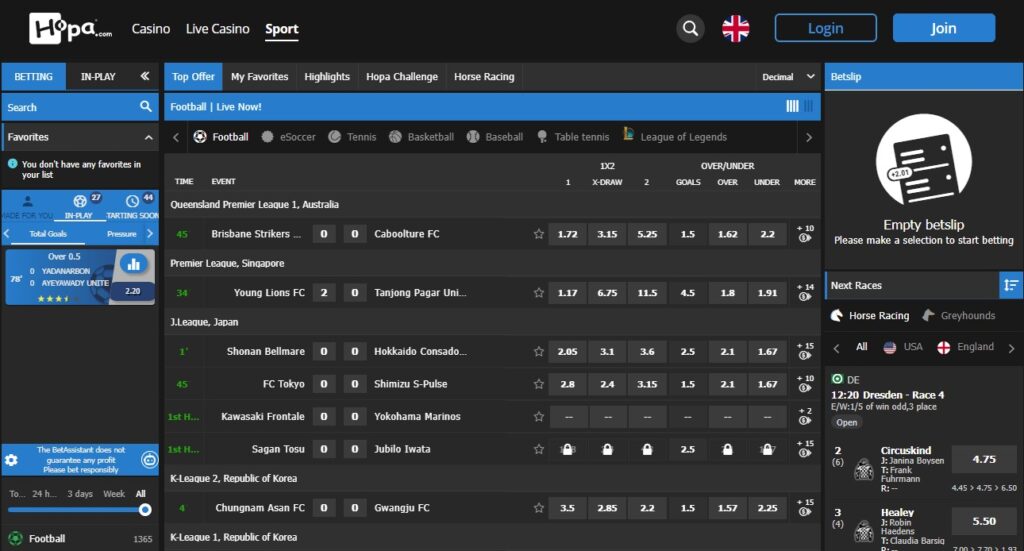The image size is (1024, 551).
Task: Open Highlights tab
Action: tap(327, 76)
